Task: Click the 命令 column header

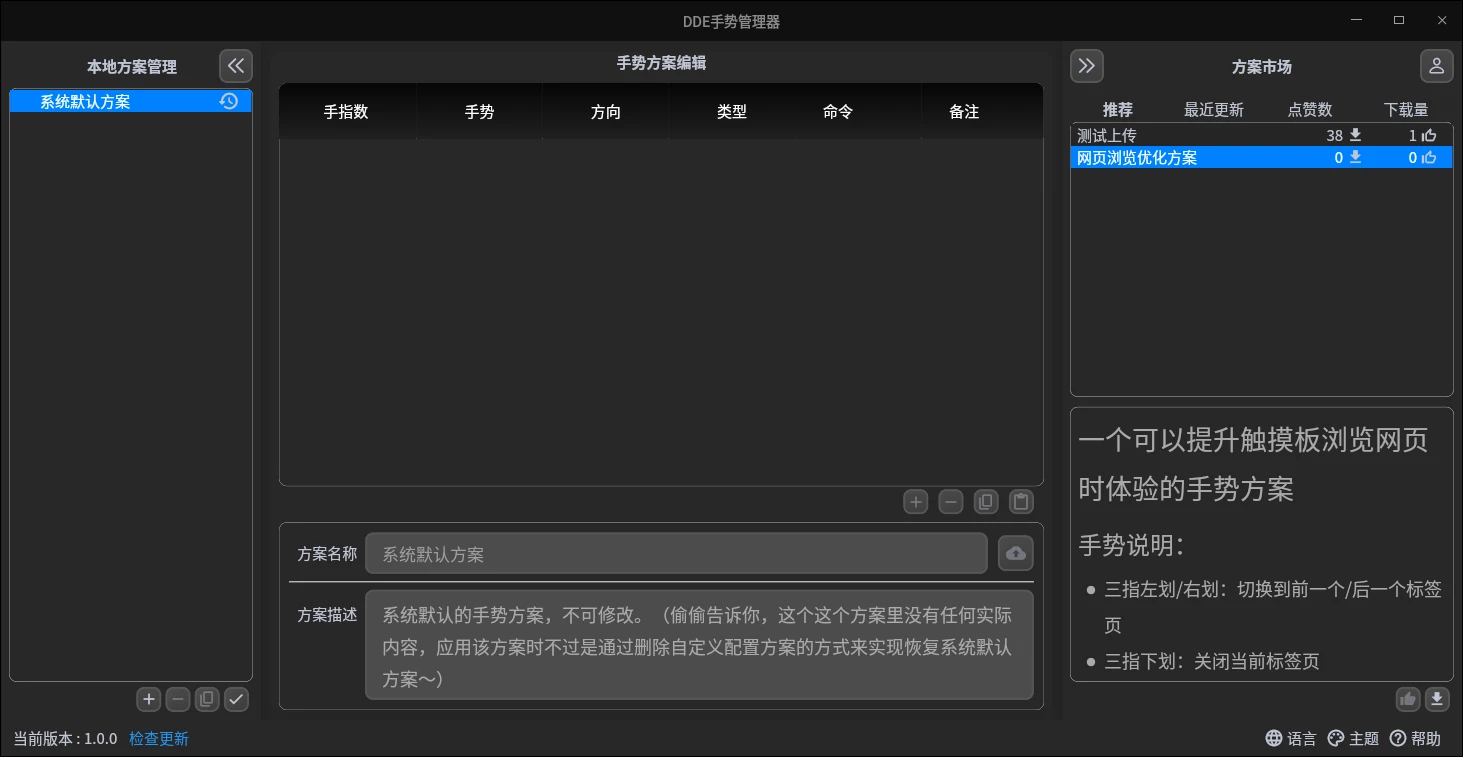Action: coord(838,112)
